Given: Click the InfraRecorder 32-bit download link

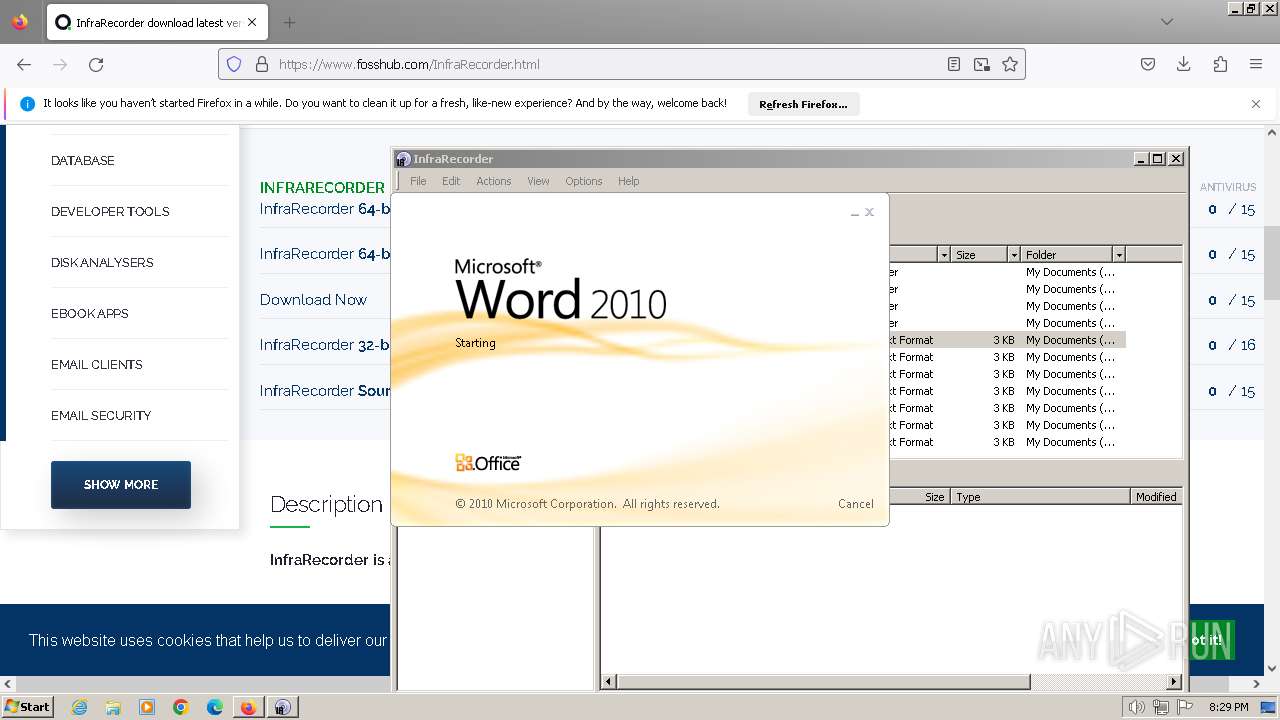Looking at the screenshot, I should tap(325, 344).
